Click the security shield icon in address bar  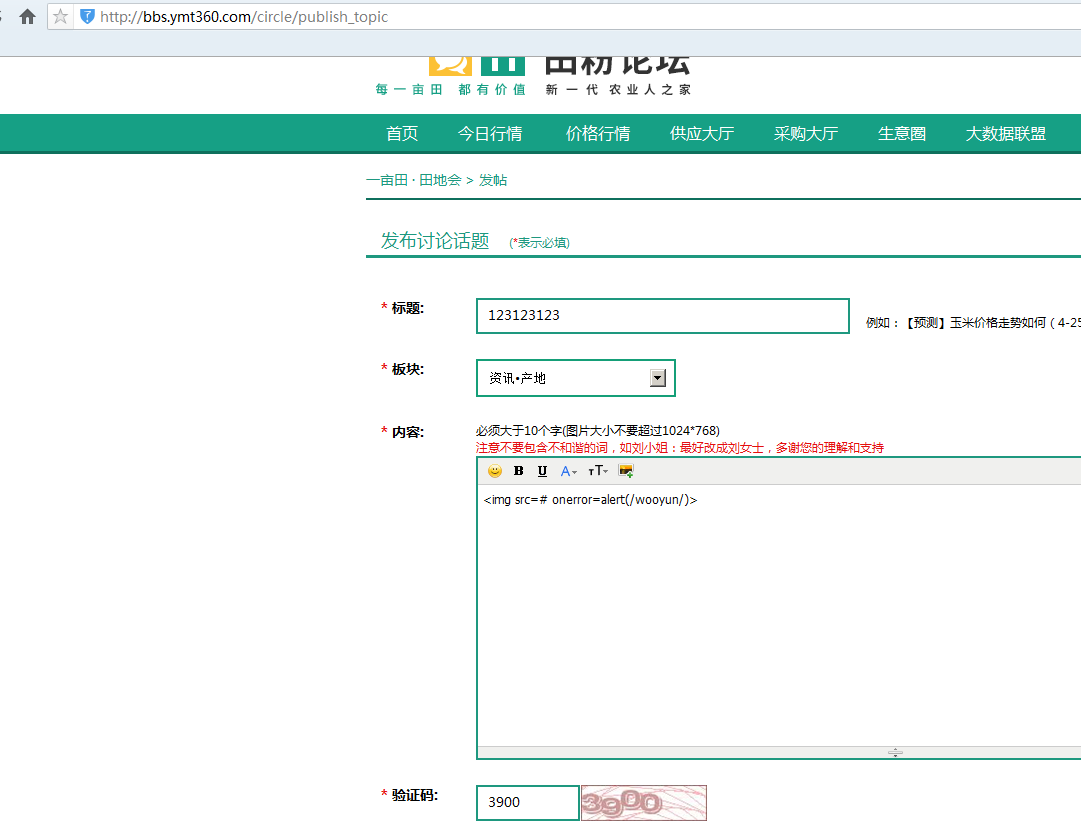pyautogui.click(x=87, y=17)
